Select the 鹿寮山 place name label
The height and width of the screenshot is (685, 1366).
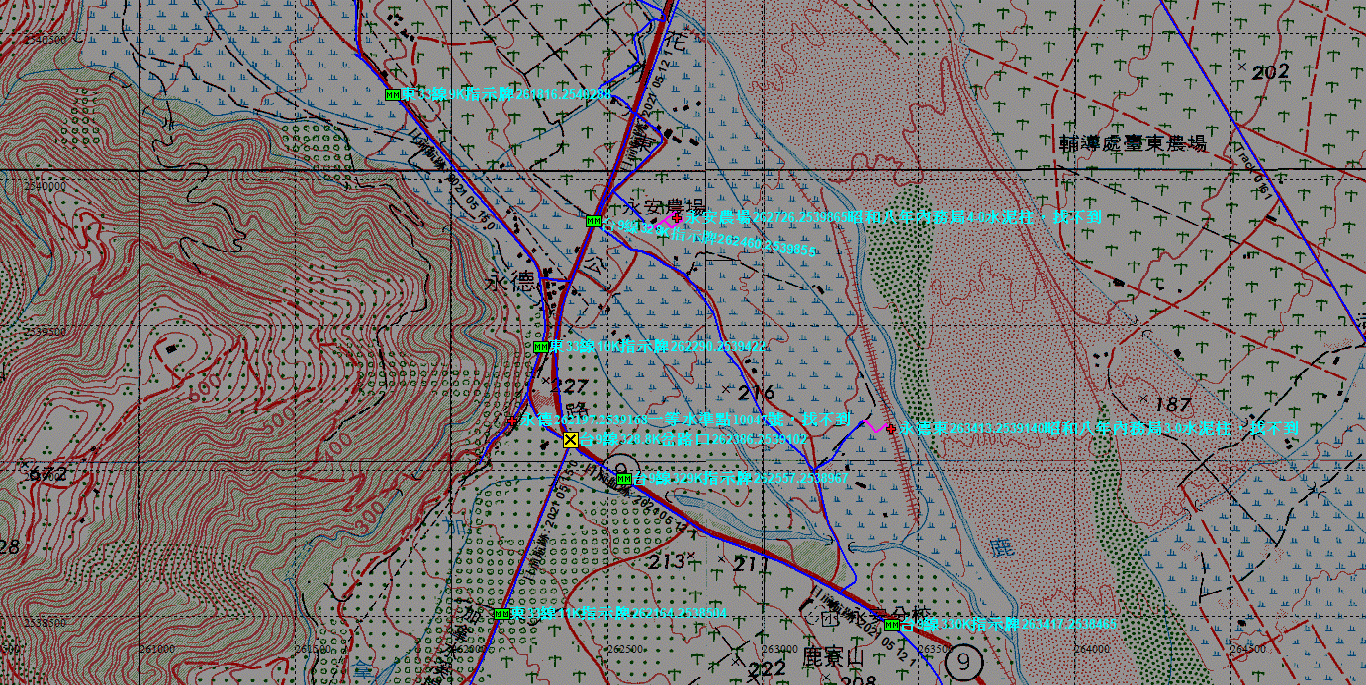coord(833,657)
